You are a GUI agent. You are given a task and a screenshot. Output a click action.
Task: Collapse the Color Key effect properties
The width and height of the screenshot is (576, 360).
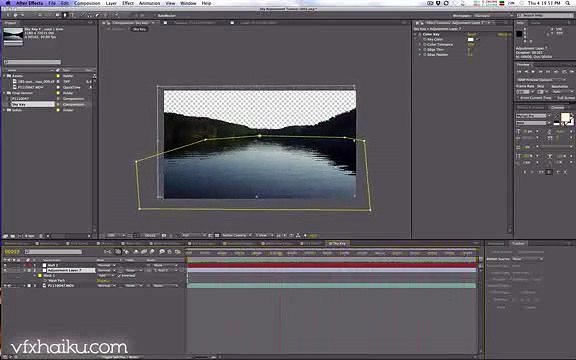pos(415,34)
